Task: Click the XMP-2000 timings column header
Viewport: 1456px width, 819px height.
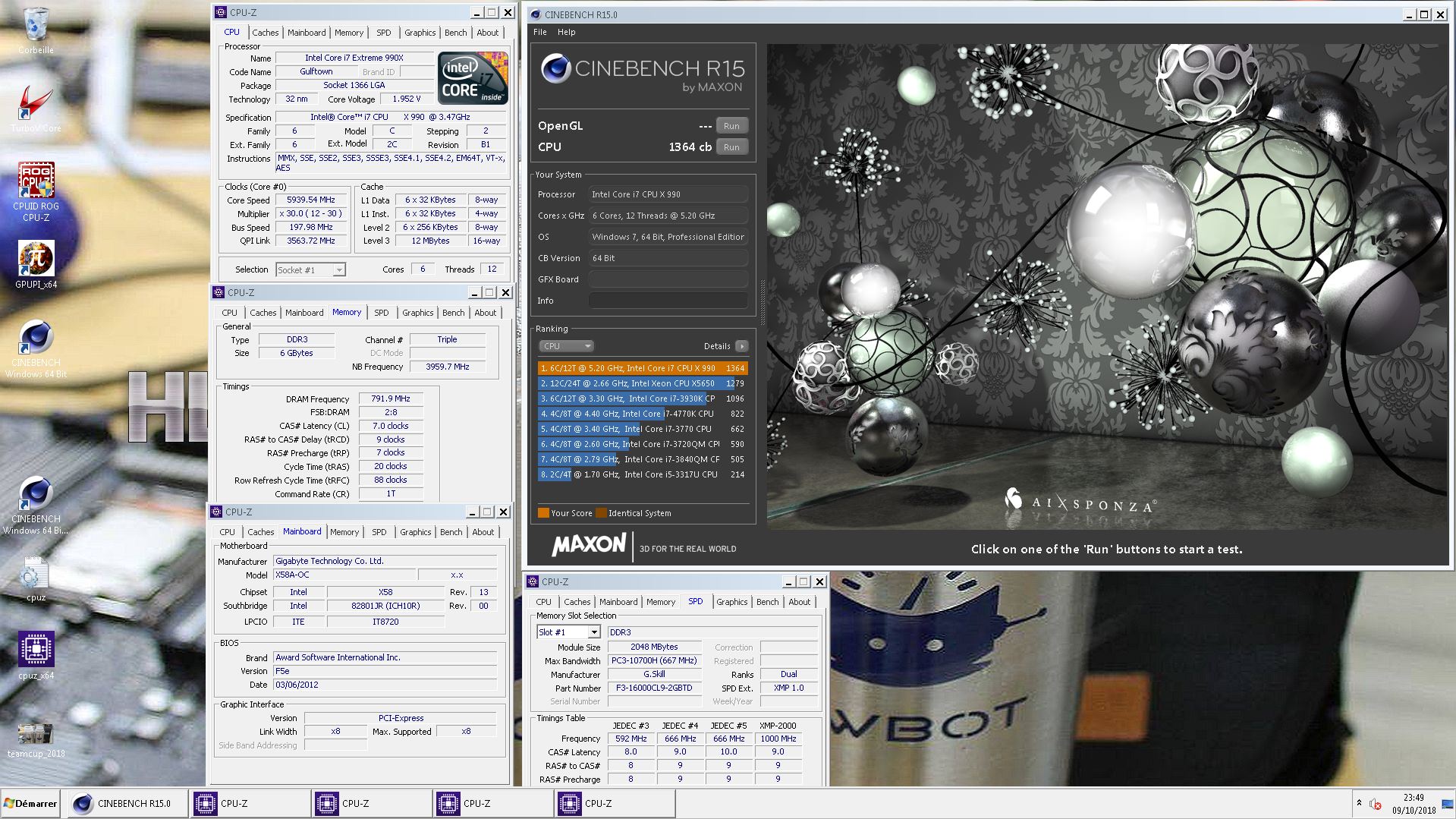Action: pos(778,726)
